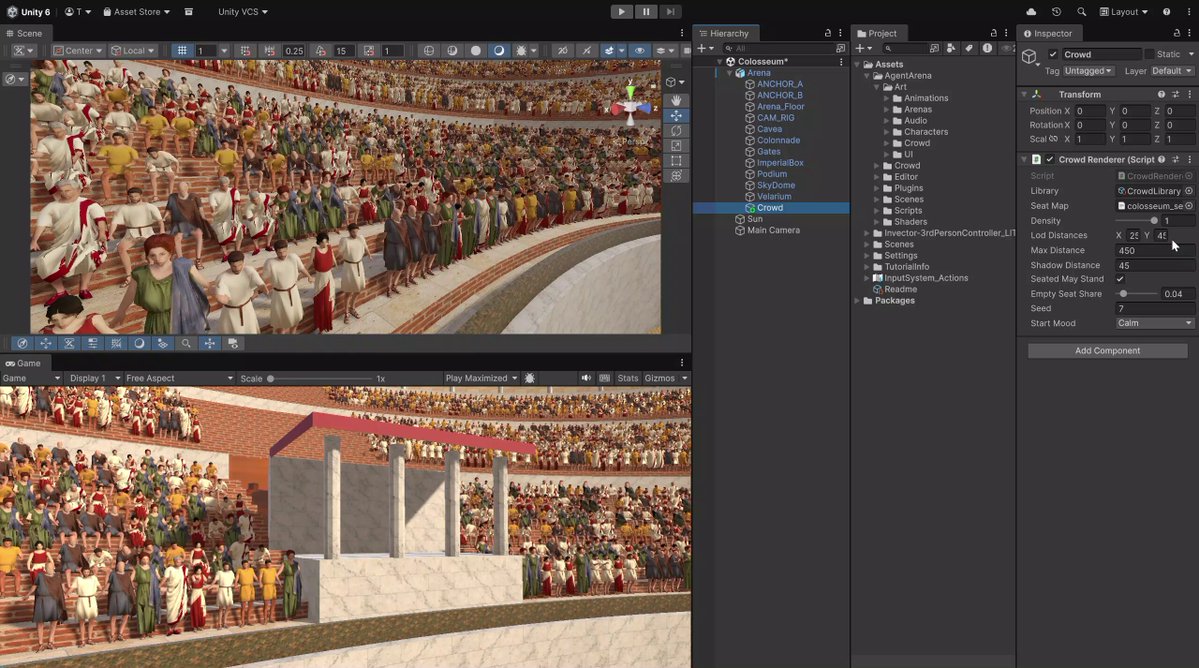Select the Rotate tool in Scene overlay
This screenshot has width=1199, height=668.
pos(676,131)
